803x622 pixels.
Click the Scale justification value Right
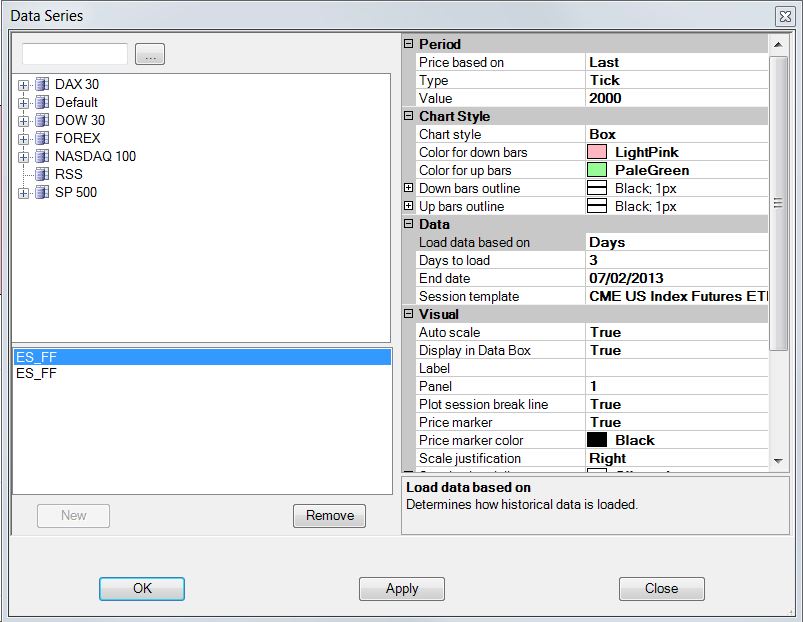[677, 458]
